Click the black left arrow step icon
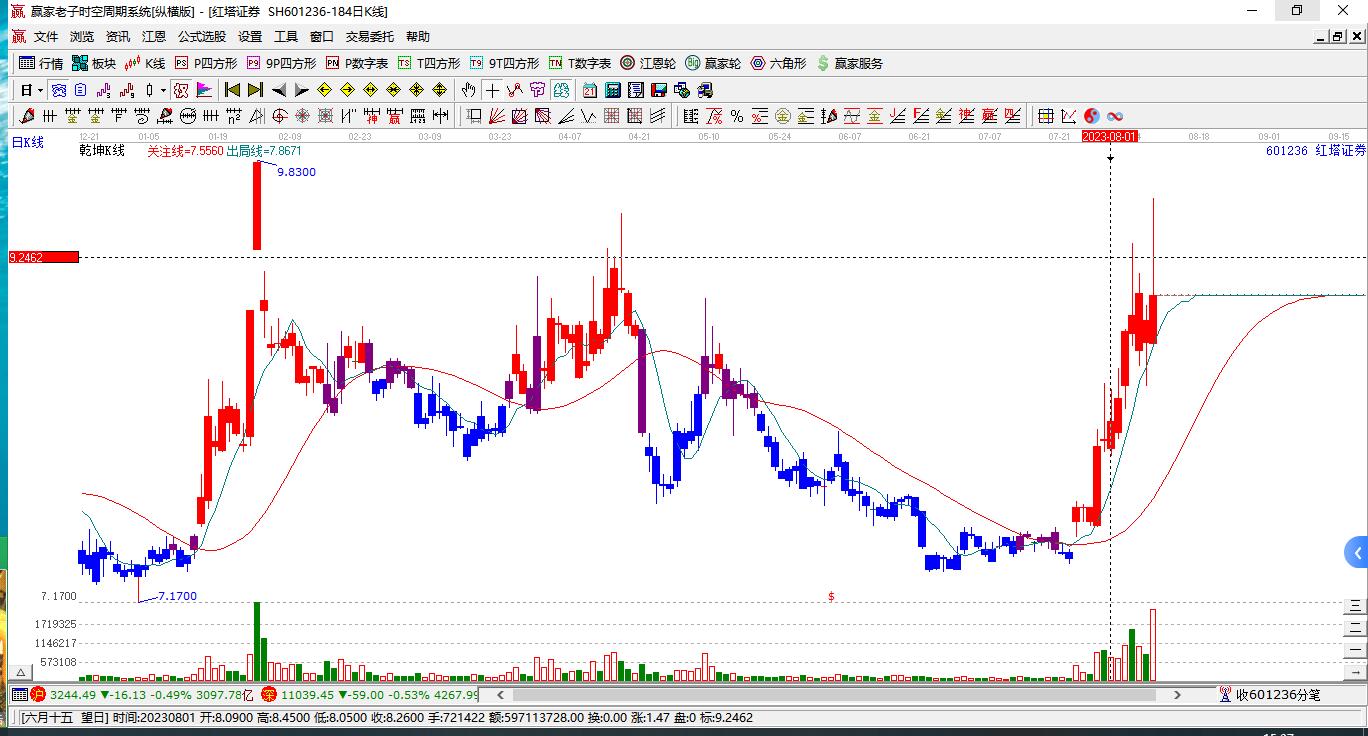 [280, 90]
